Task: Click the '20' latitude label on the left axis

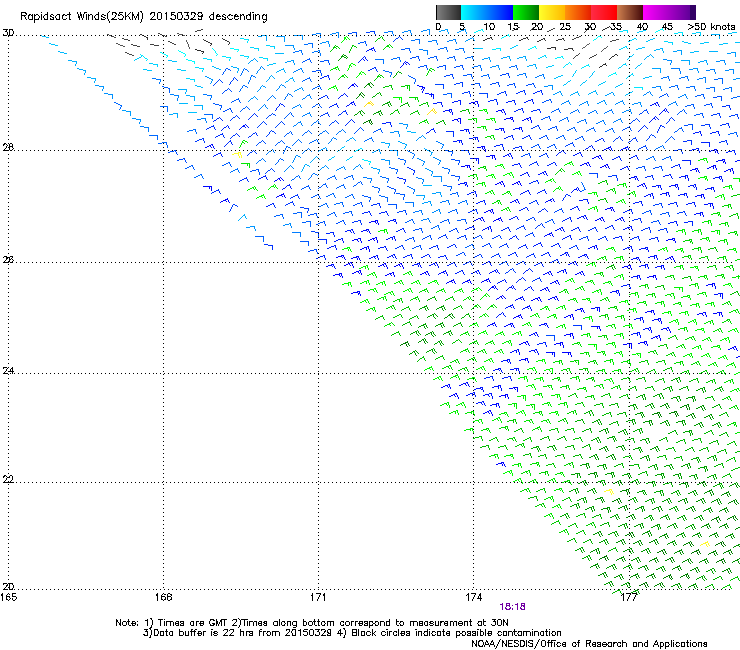Action: pos(8,586)
